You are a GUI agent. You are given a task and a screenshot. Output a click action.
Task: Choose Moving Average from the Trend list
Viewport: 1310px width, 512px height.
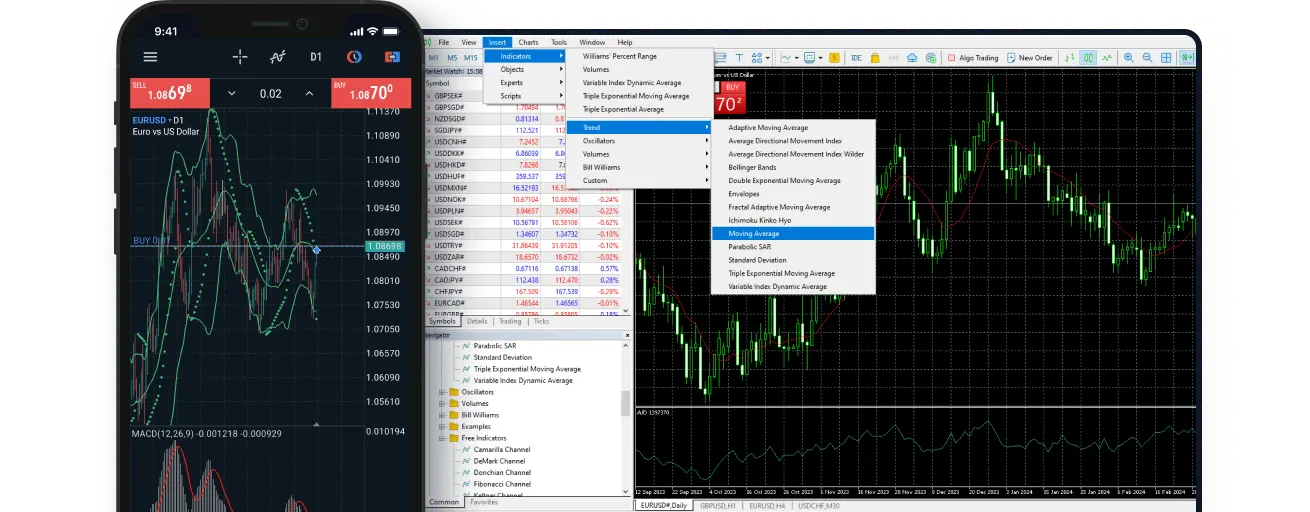coord(793,233)
